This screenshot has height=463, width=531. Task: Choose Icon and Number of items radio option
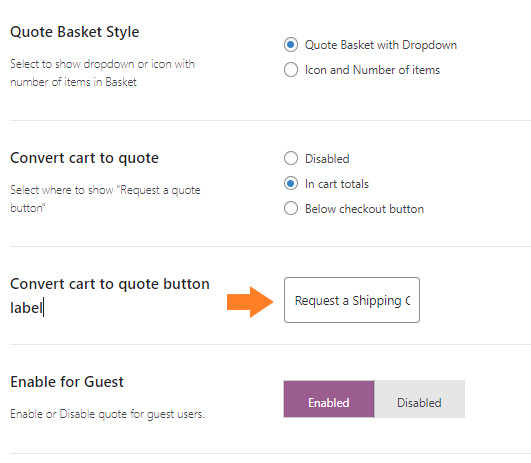pos(291,70)
